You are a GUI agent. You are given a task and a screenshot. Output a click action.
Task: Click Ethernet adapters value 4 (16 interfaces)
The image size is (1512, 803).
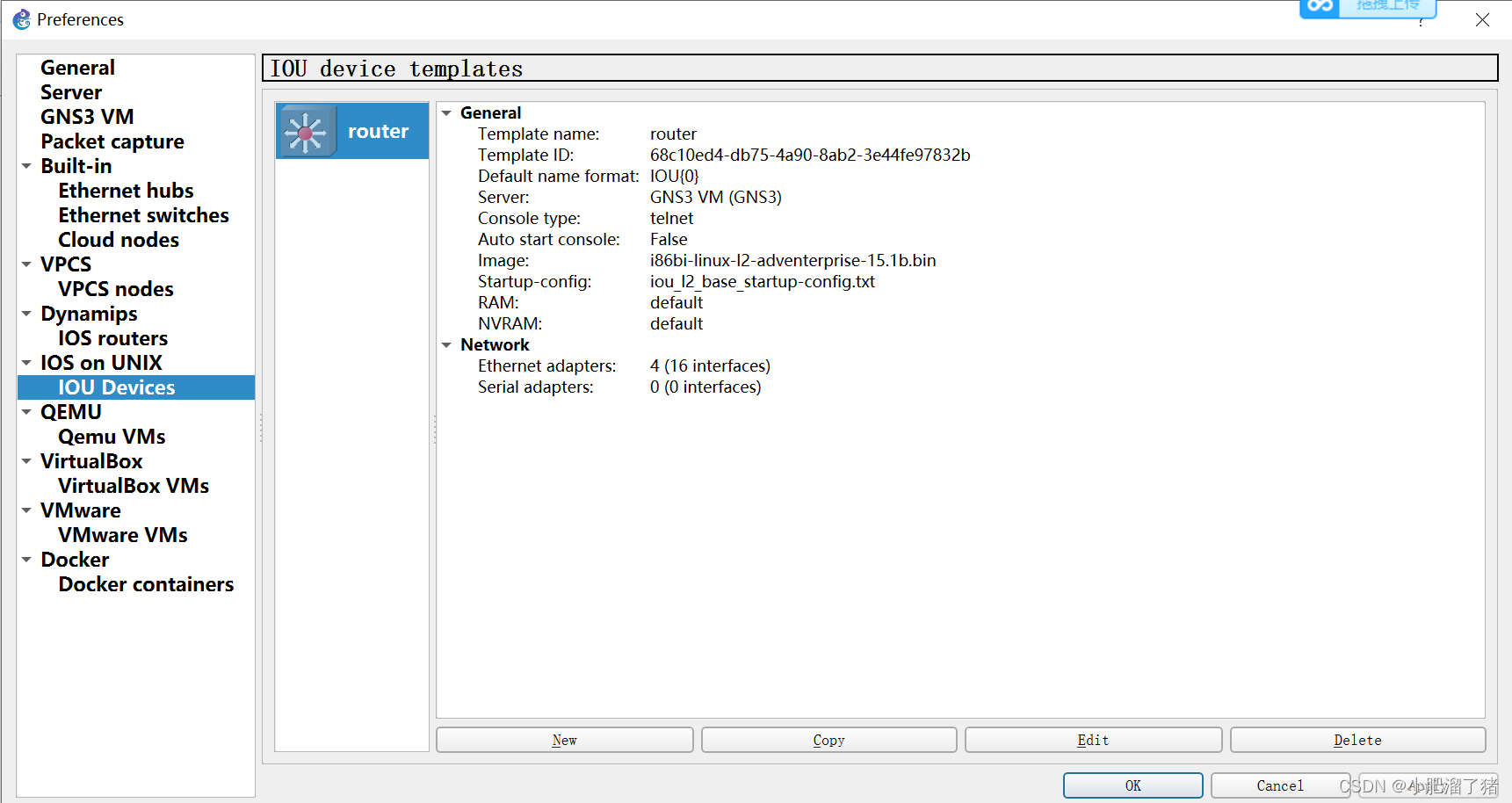tap(710, 366)
